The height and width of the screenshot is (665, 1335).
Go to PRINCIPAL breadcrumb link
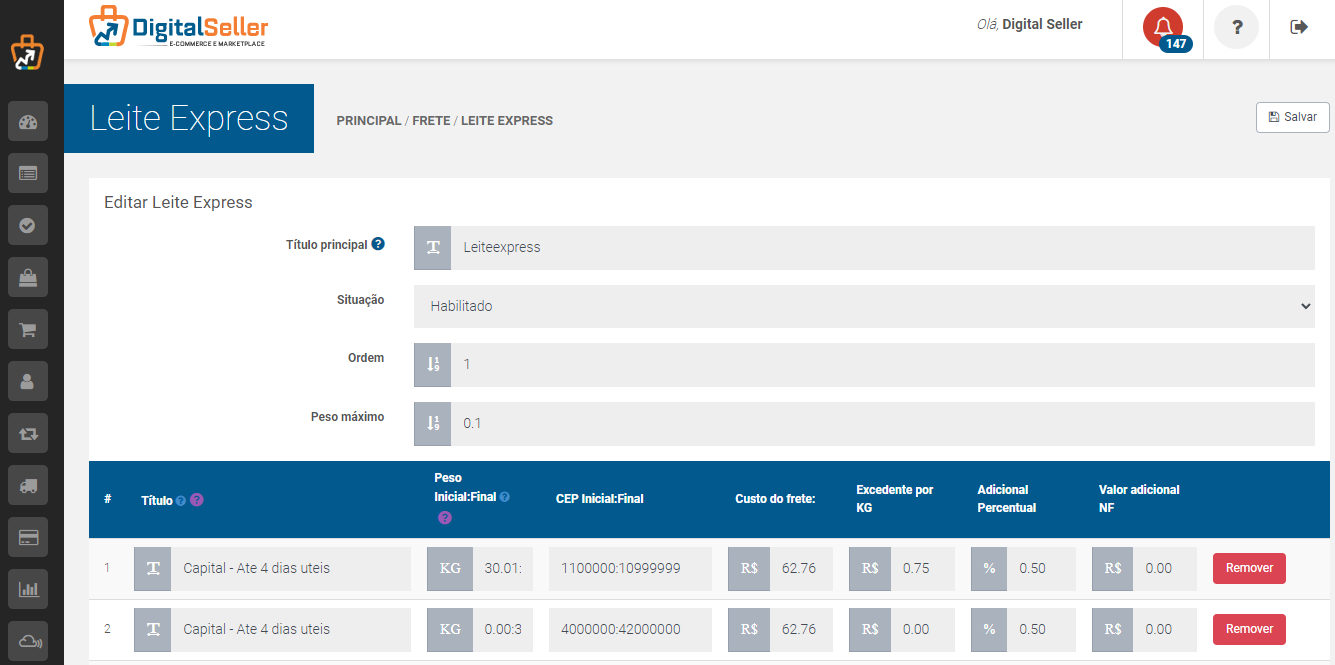[x=369, y=120]
